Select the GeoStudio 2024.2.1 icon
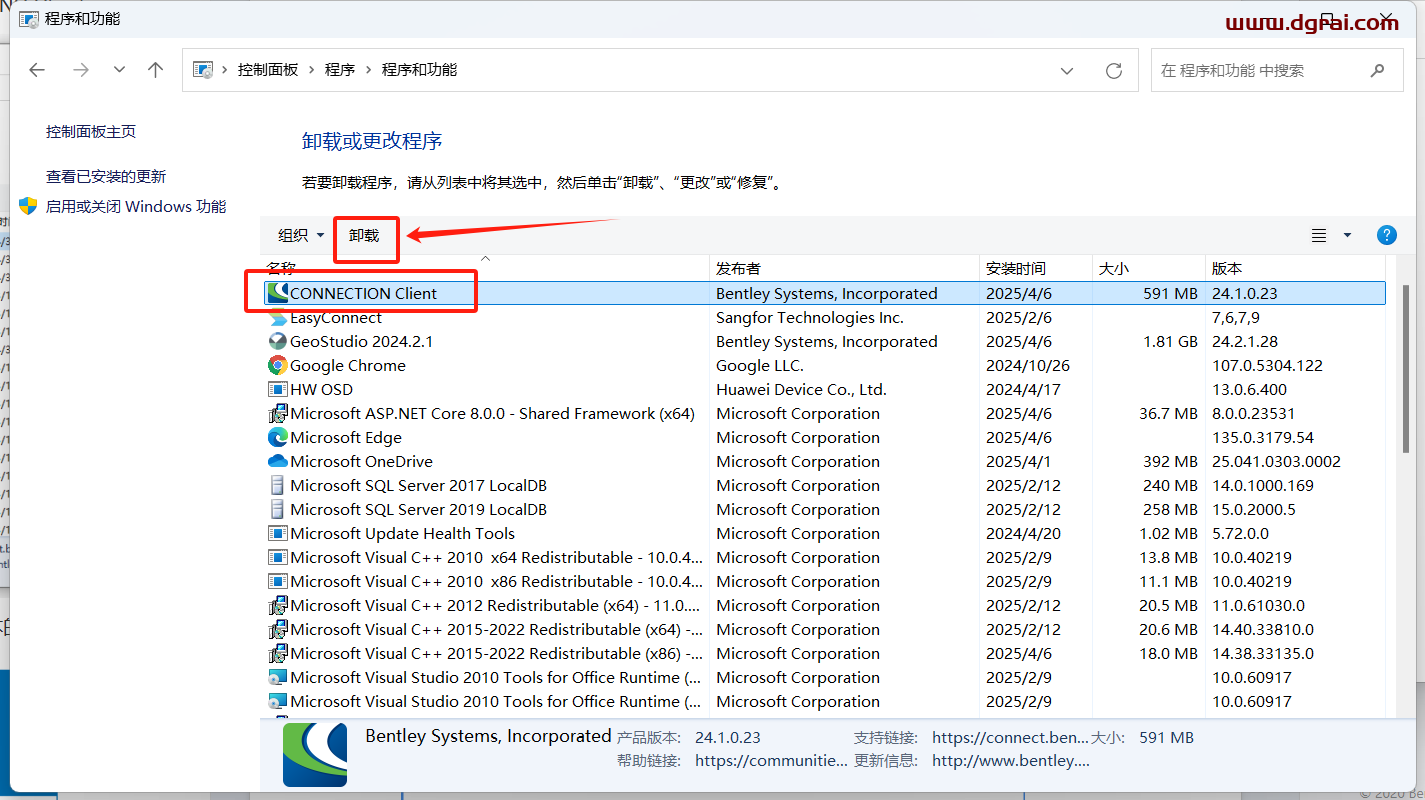 278,341
